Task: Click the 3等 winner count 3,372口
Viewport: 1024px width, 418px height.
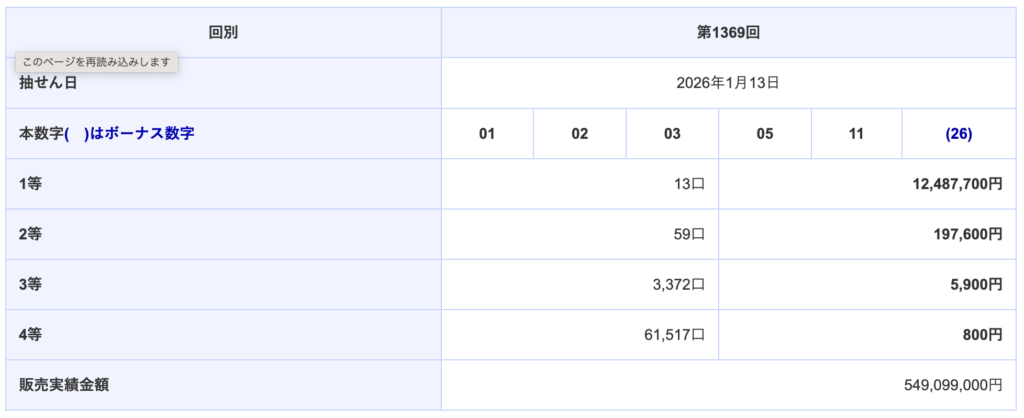Action: pos(679,285)
